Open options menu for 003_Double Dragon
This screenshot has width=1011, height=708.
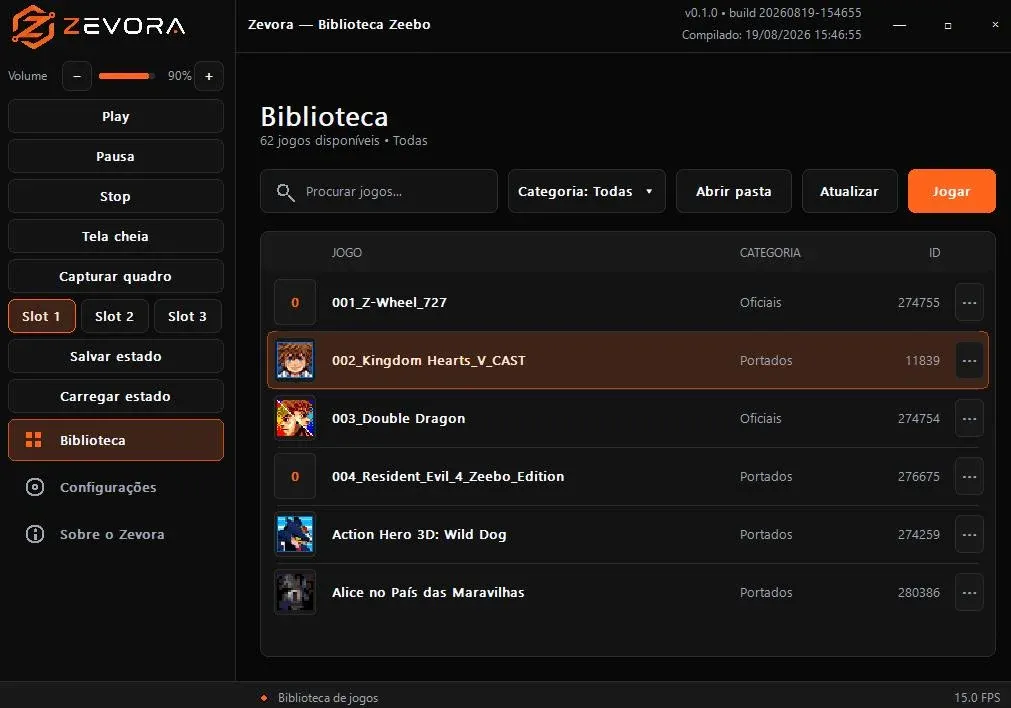(x=969, y=418)
